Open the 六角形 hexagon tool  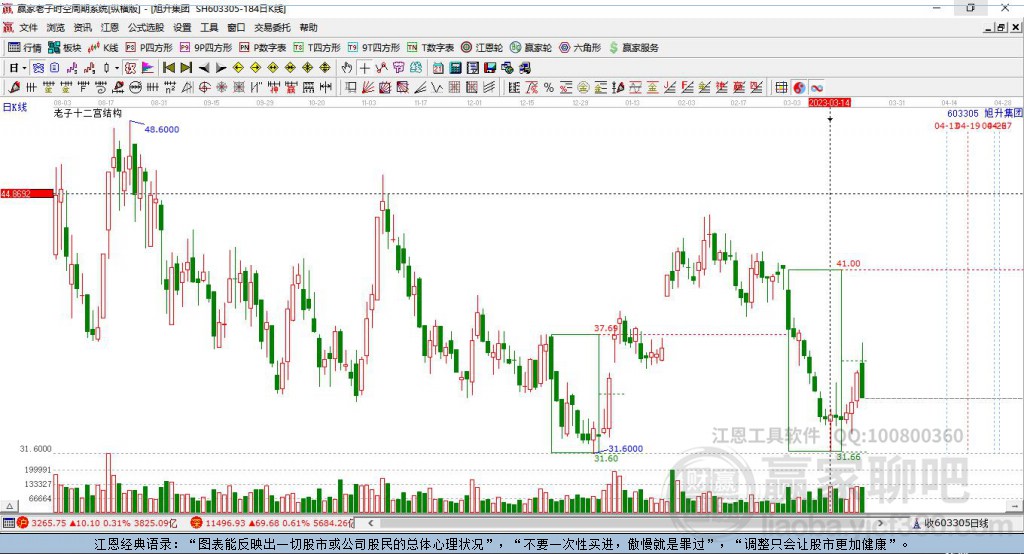point(580,48)
